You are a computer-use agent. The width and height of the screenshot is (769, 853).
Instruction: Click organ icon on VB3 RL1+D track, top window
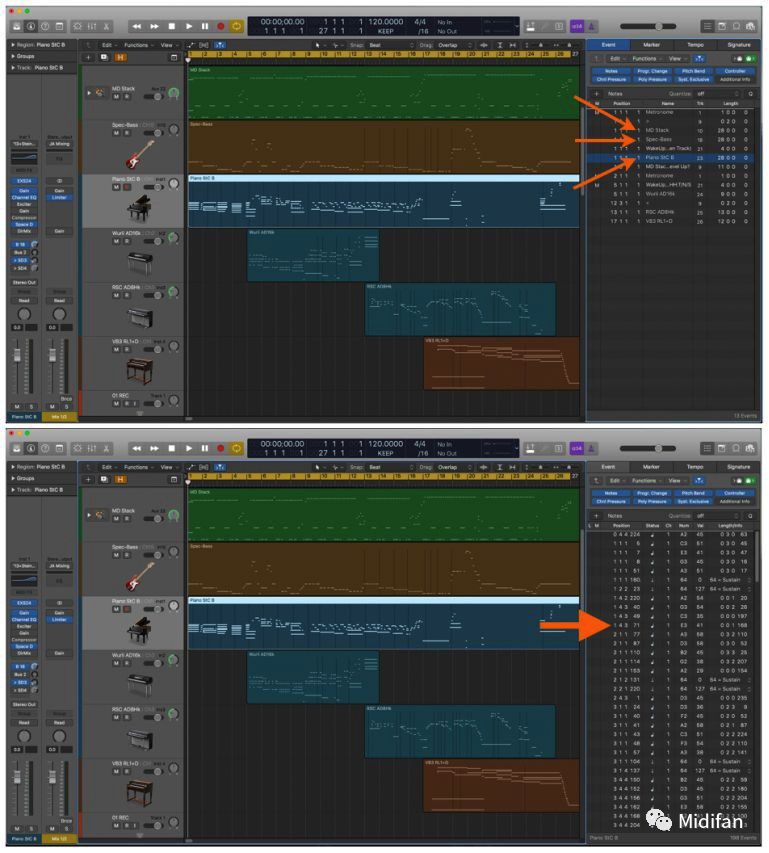click(x=139, y=370)
